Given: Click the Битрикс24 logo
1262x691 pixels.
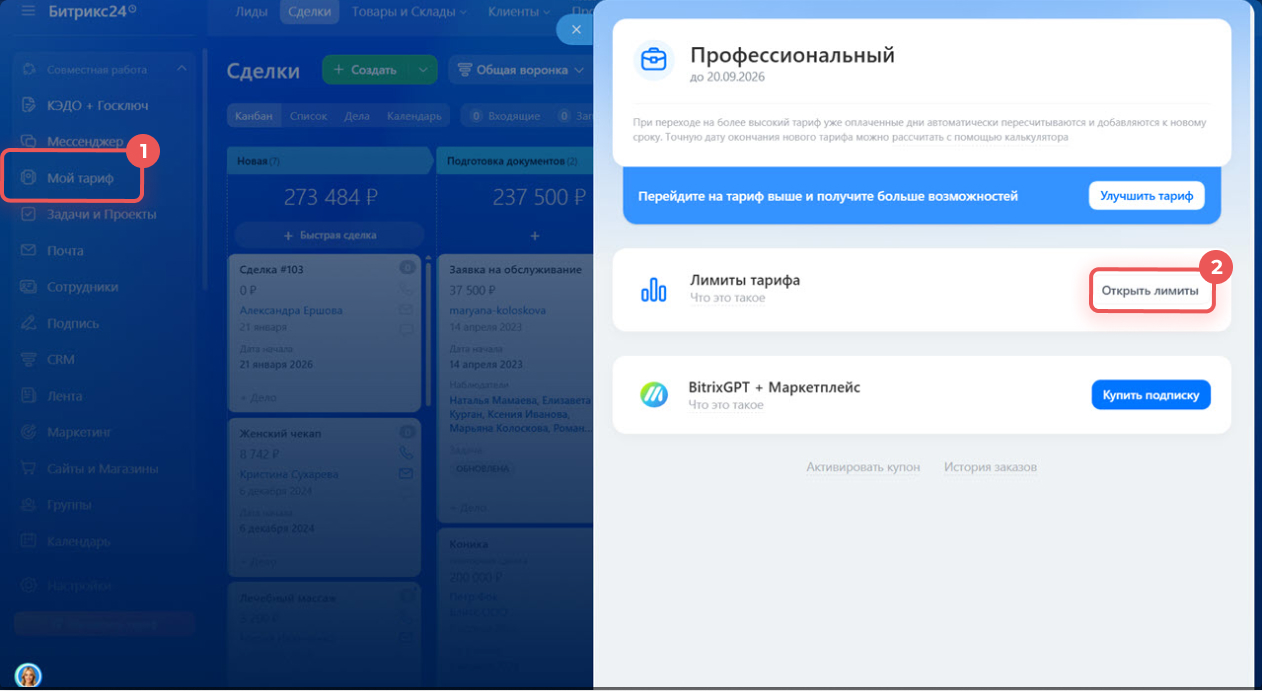Looking at the screenshot, I should pos(93,11).
